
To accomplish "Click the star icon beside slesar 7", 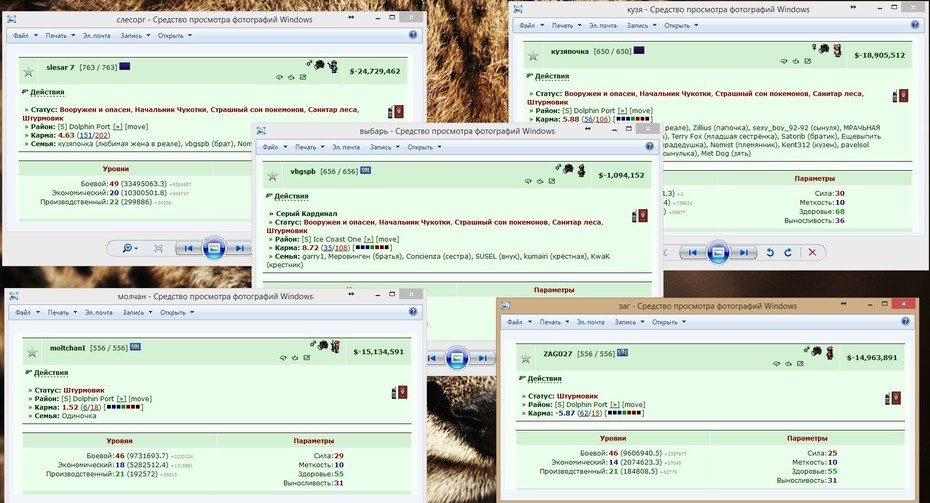I will [x=28, y=72].
